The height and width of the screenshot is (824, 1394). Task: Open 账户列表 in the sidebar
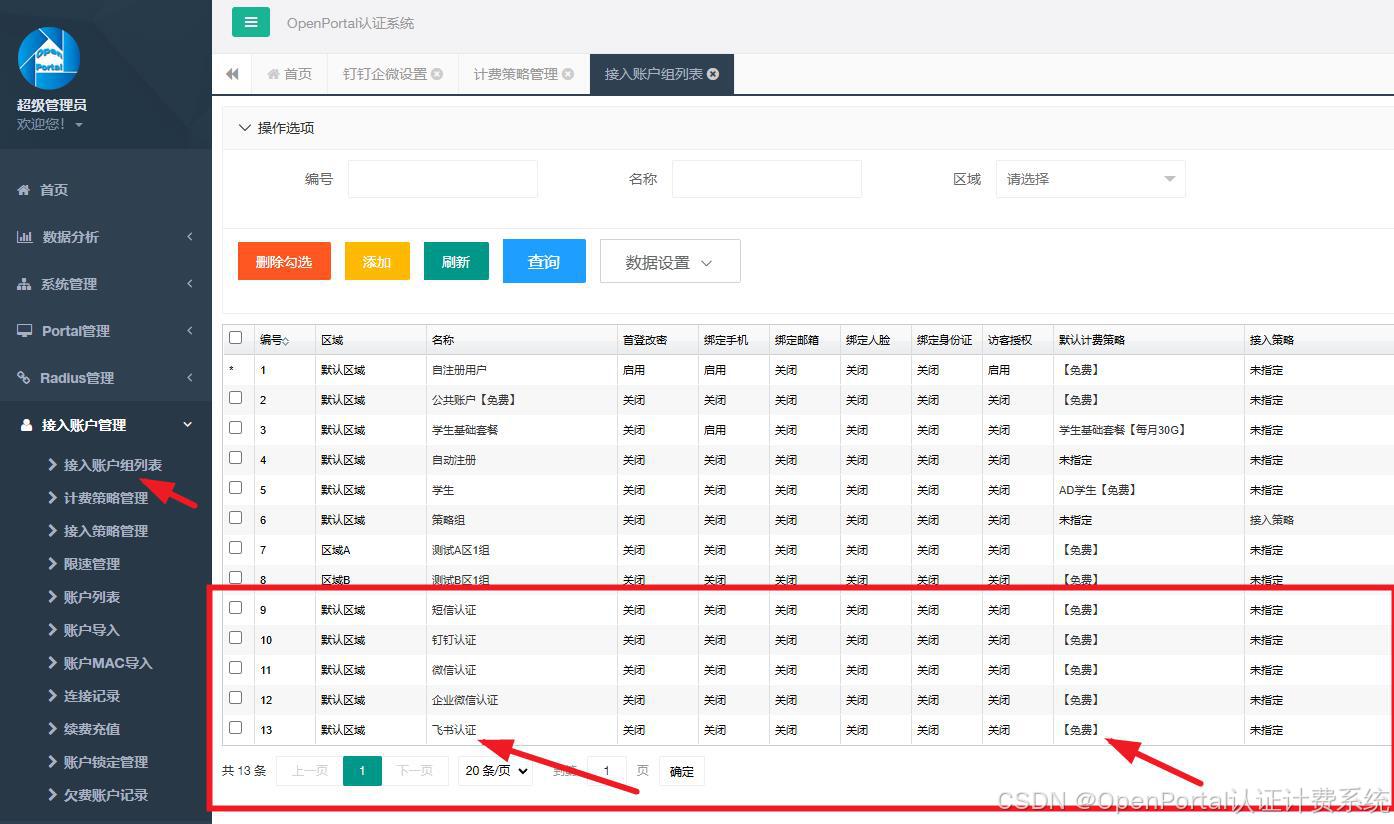pos(92,597)
